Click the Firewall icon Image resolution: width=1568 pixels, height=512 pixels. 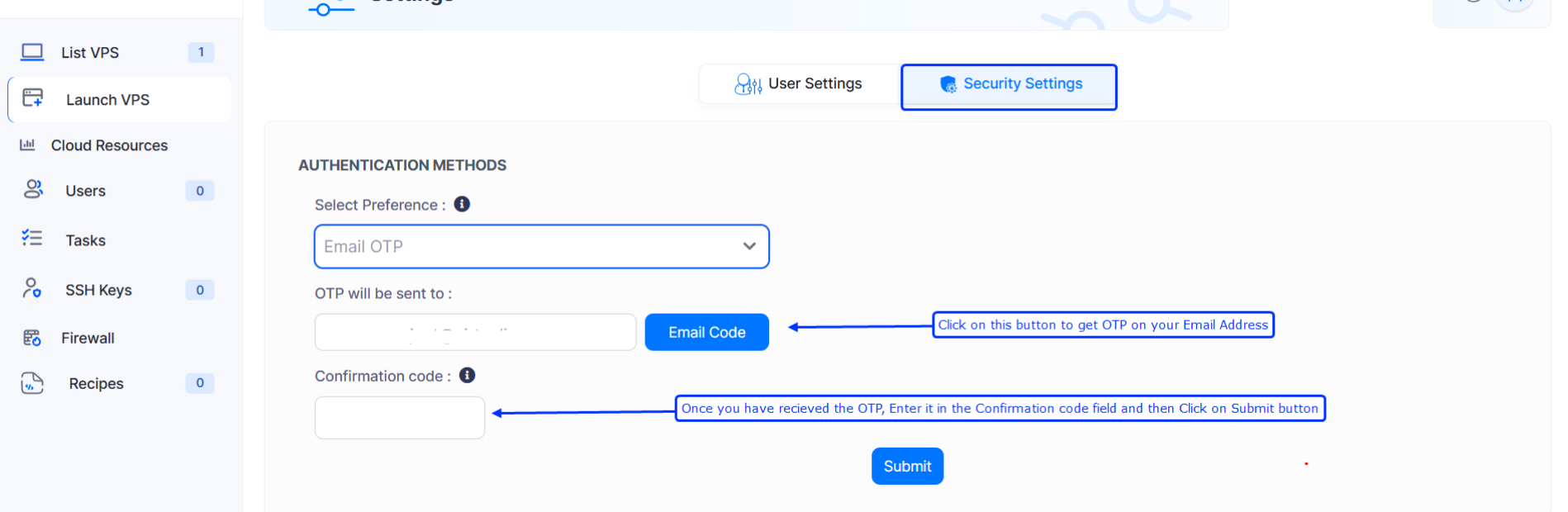coord(32,338)
